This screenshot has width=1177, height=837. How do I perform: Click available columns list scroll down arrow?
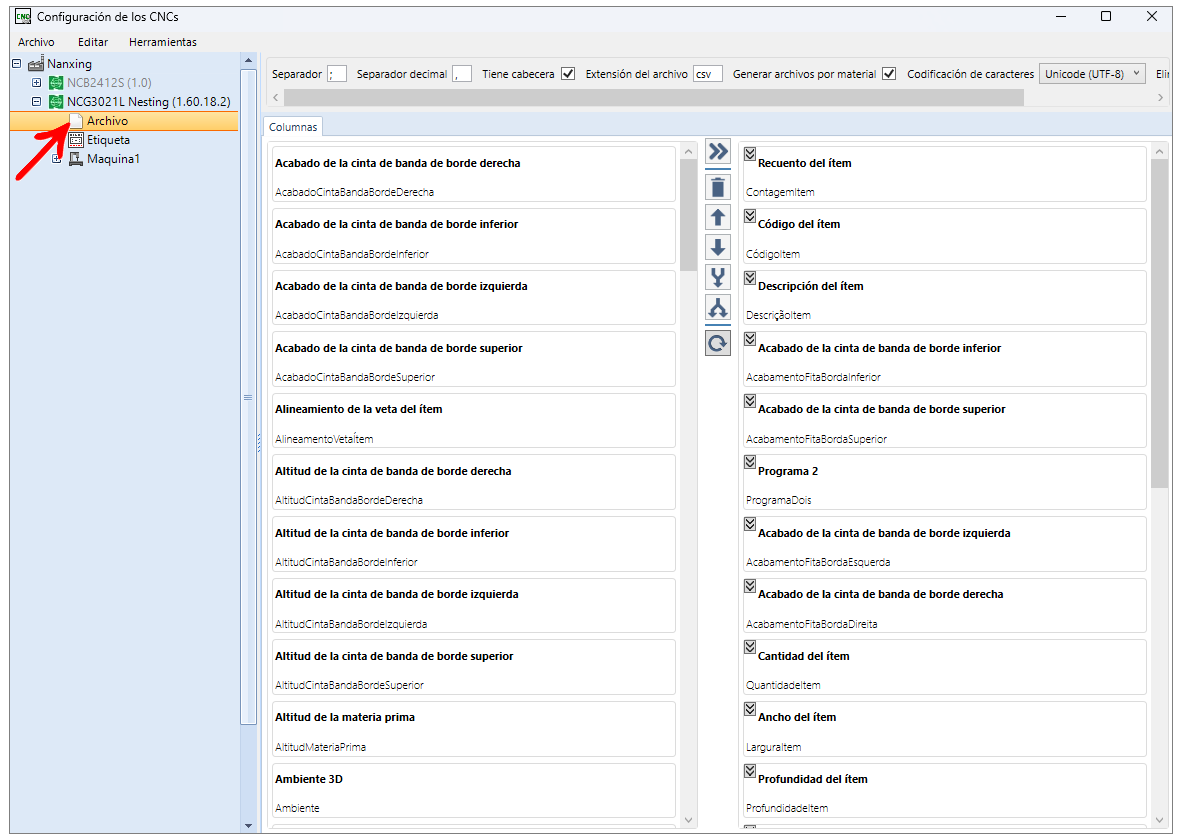click(x=688, y=820)
